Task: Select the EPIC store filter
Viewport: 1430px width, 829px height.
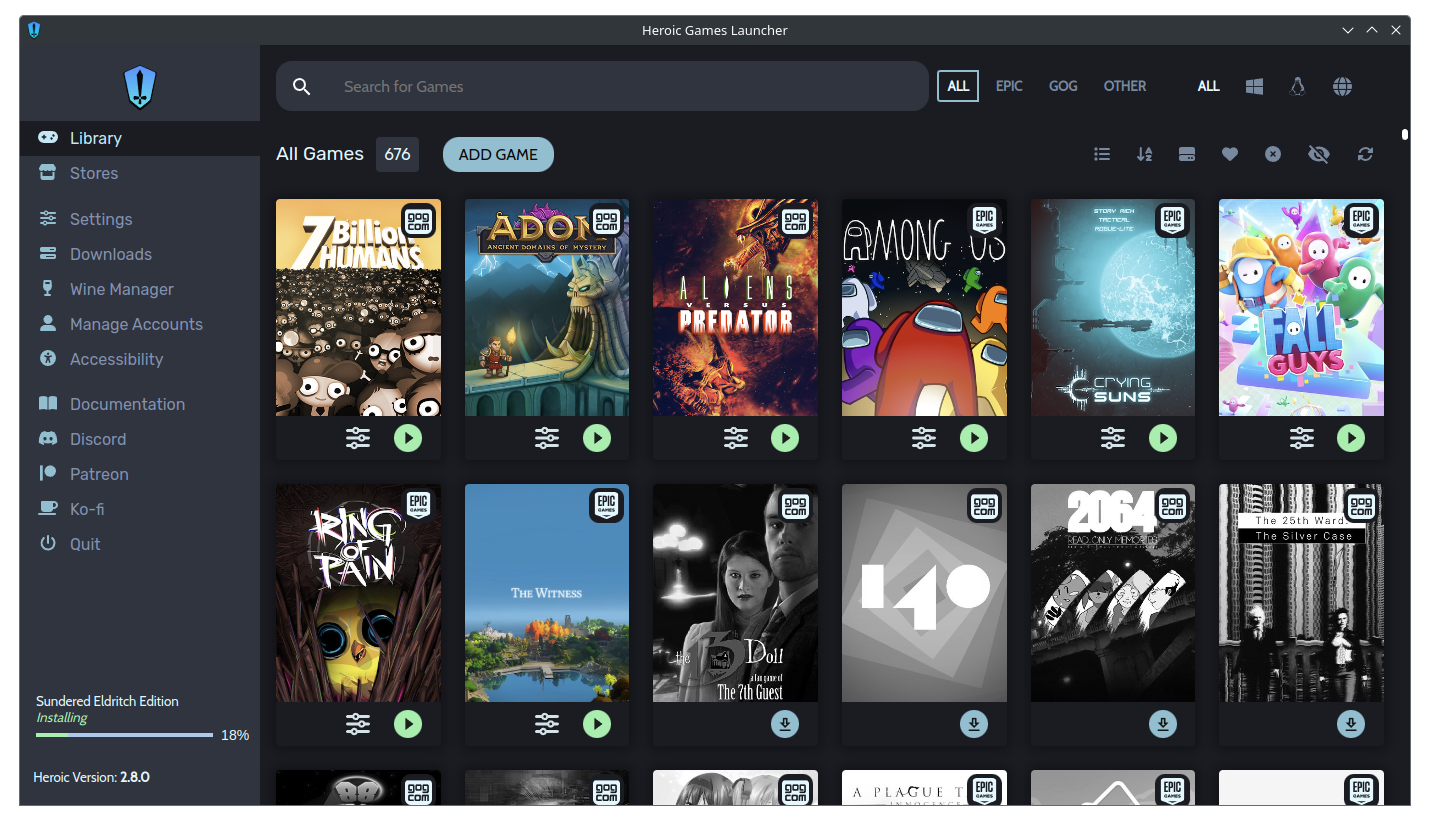Action: tap(1009, 86)
